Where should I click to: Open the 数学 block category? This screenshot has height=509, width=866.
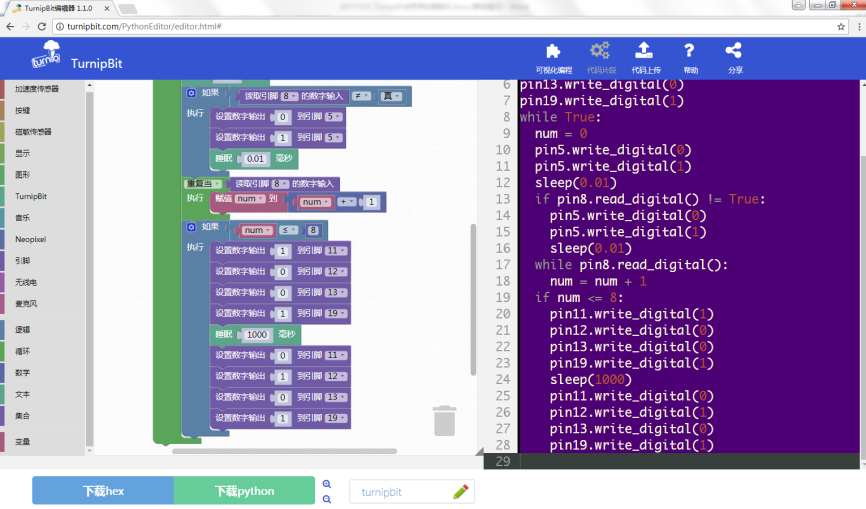click(23, 373)
